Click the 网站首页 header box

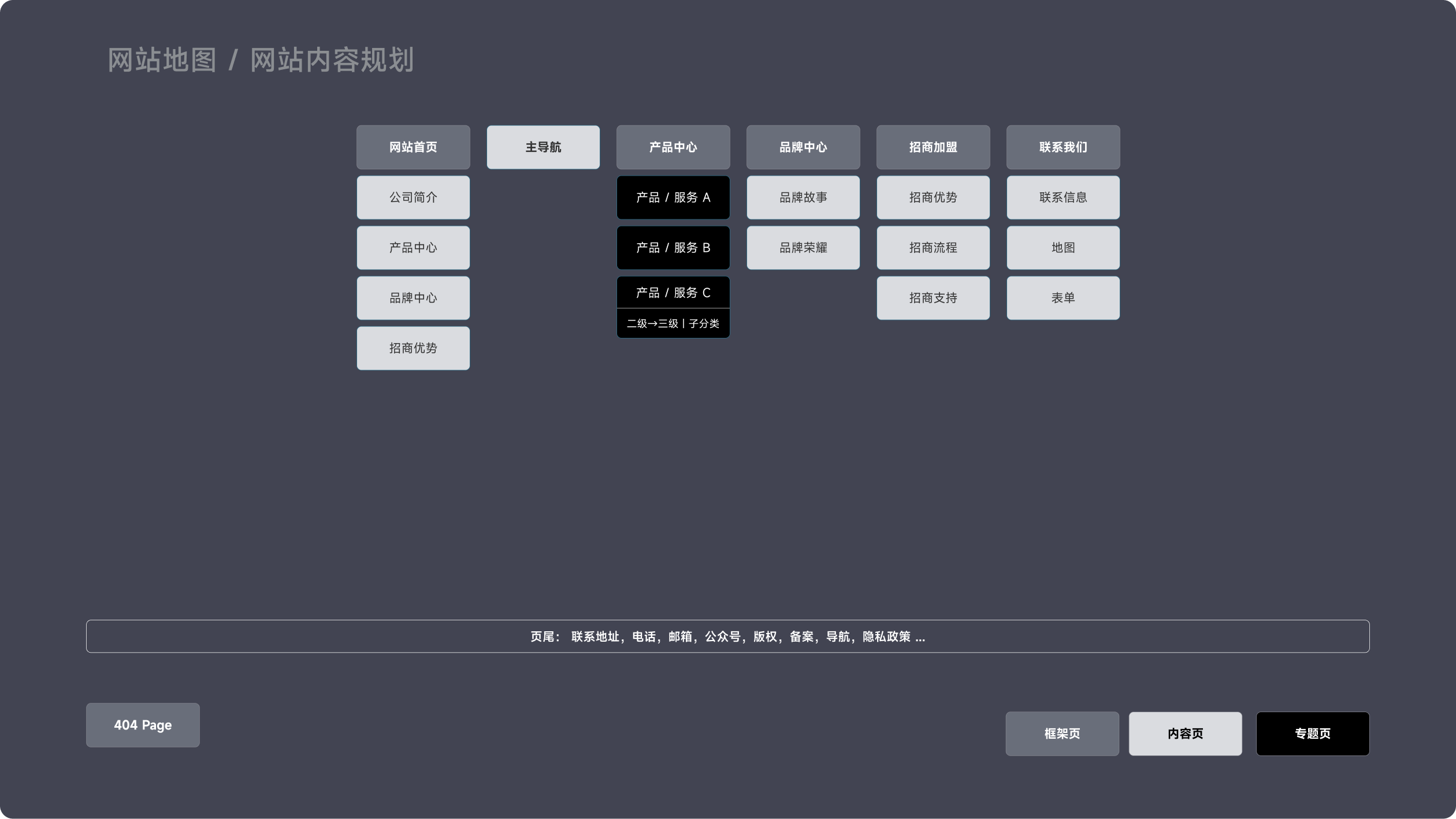click(x=413, y=147)
